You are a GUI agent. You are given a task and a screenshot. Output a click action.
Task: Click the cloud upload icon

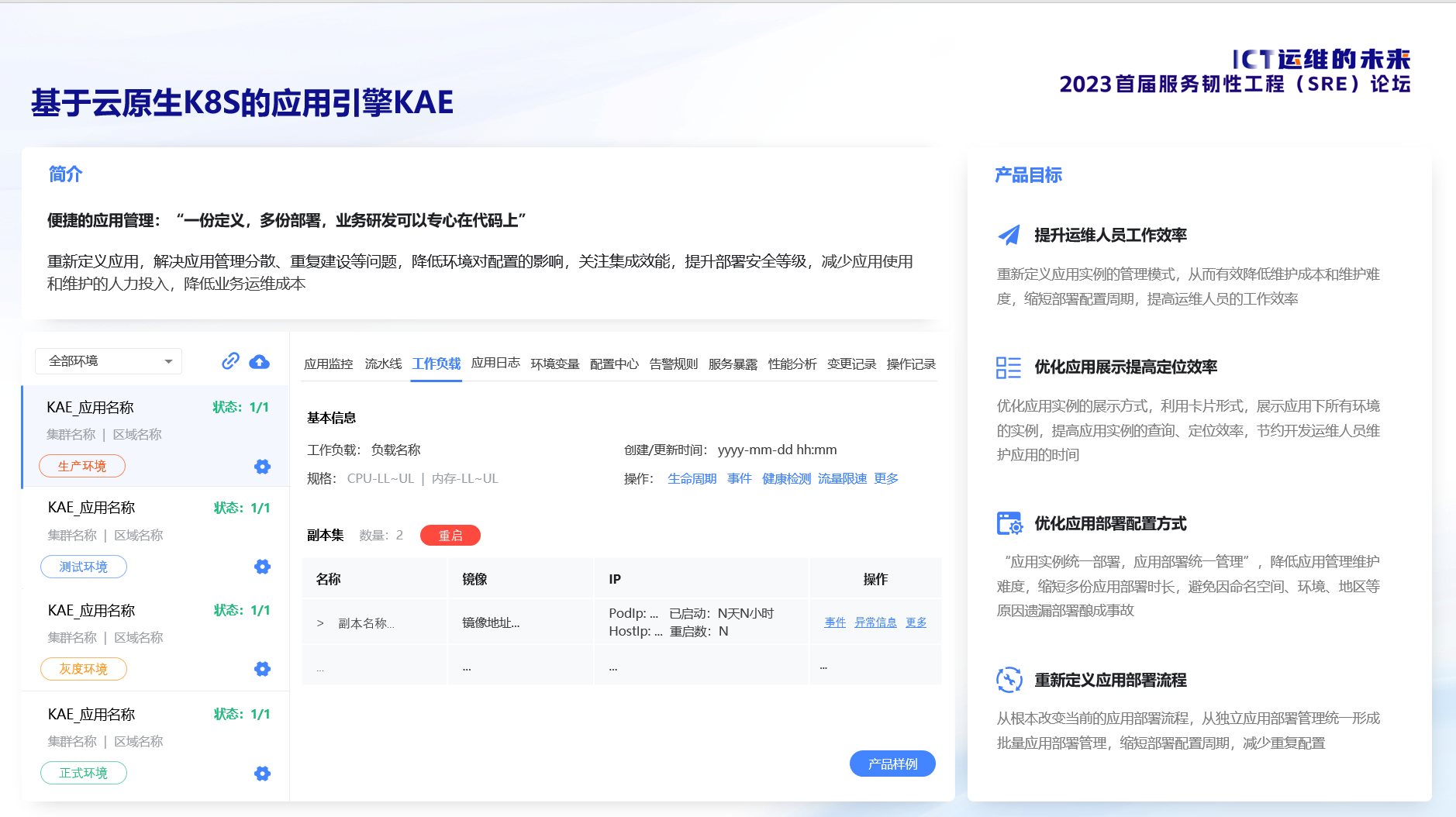point(260,361)
